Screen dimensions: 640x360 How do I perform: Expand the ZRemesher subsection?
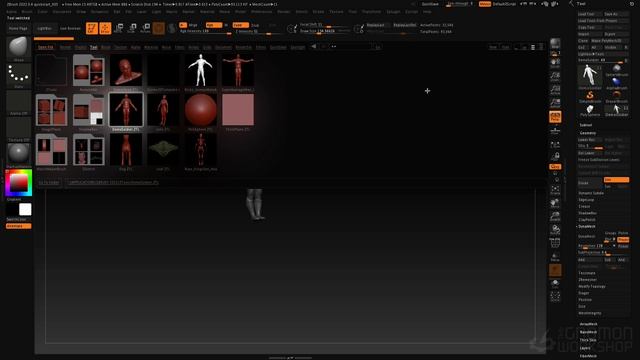click(587, 280)
